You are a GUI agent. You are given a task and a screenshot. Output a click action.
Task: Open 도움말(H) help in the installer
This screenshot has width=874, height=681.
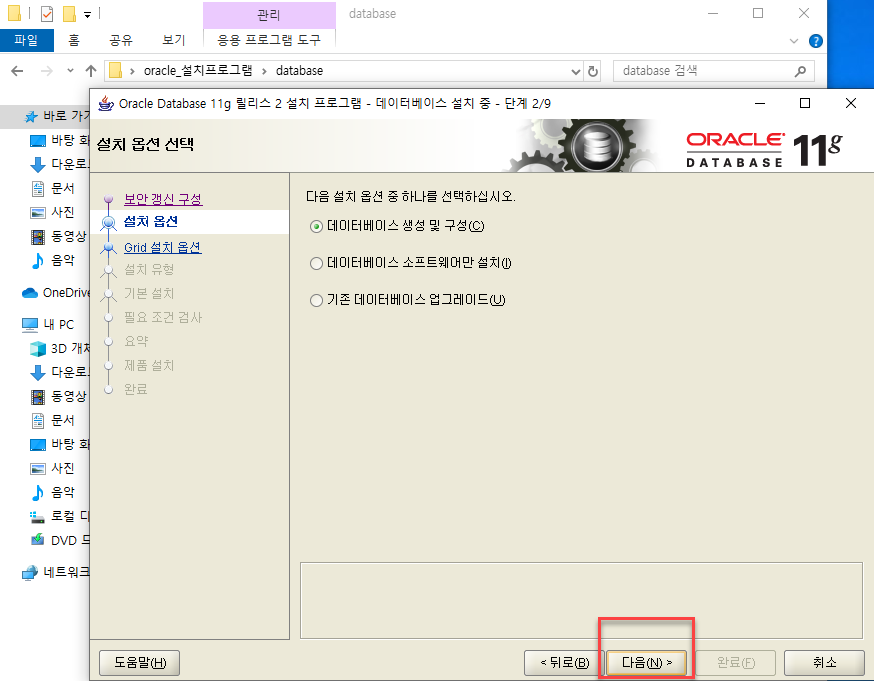(139, 663)
